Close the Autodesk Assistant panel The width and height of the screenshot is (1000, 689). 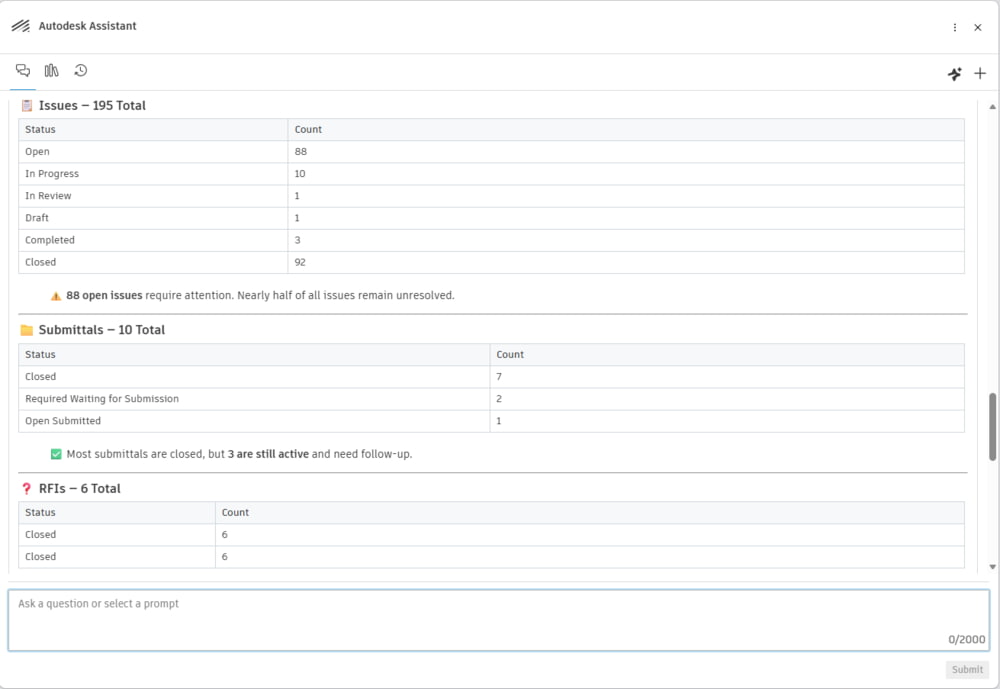[978, 27]
